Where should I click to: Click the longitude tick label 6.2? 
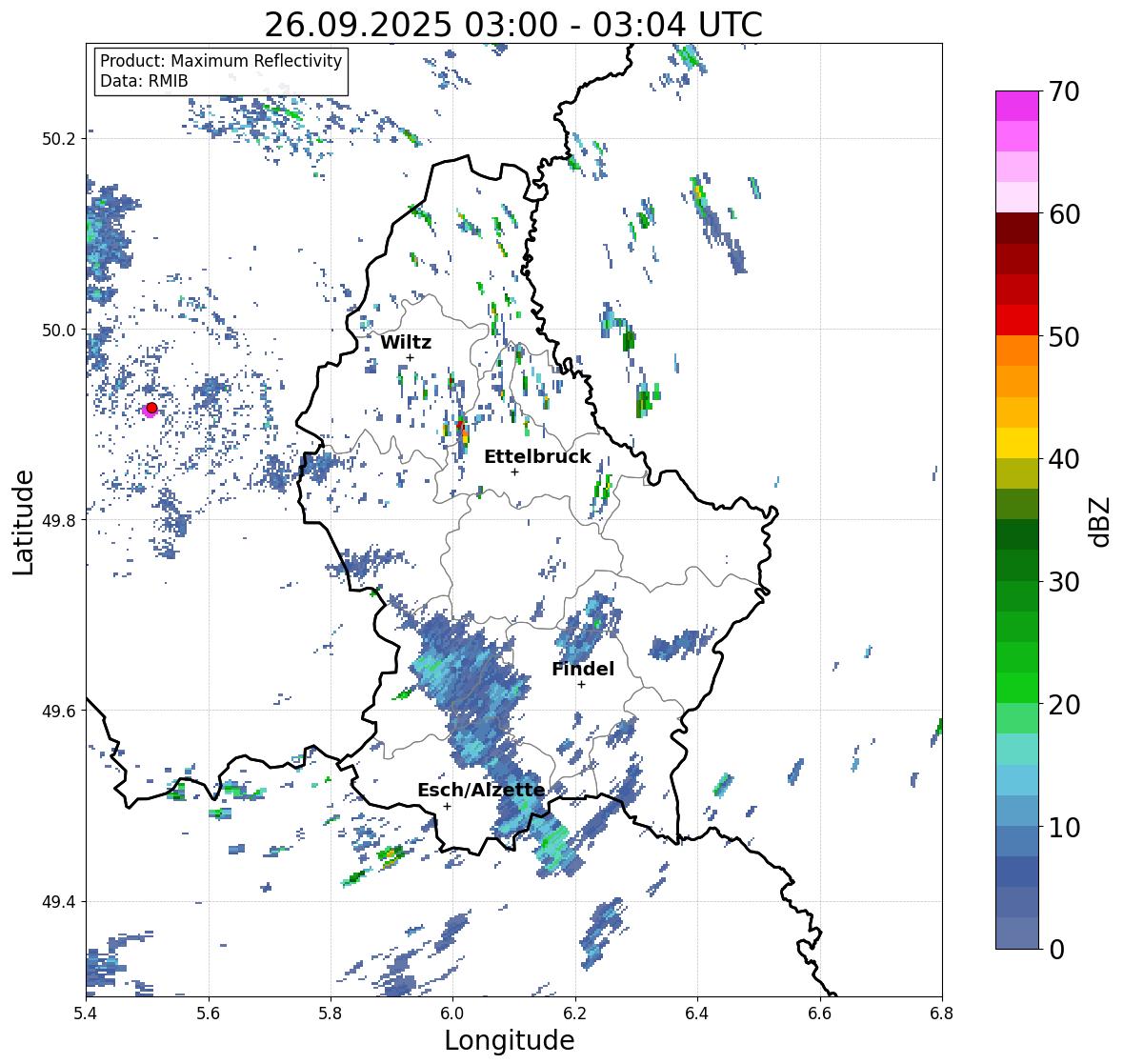coord(575,1014)
